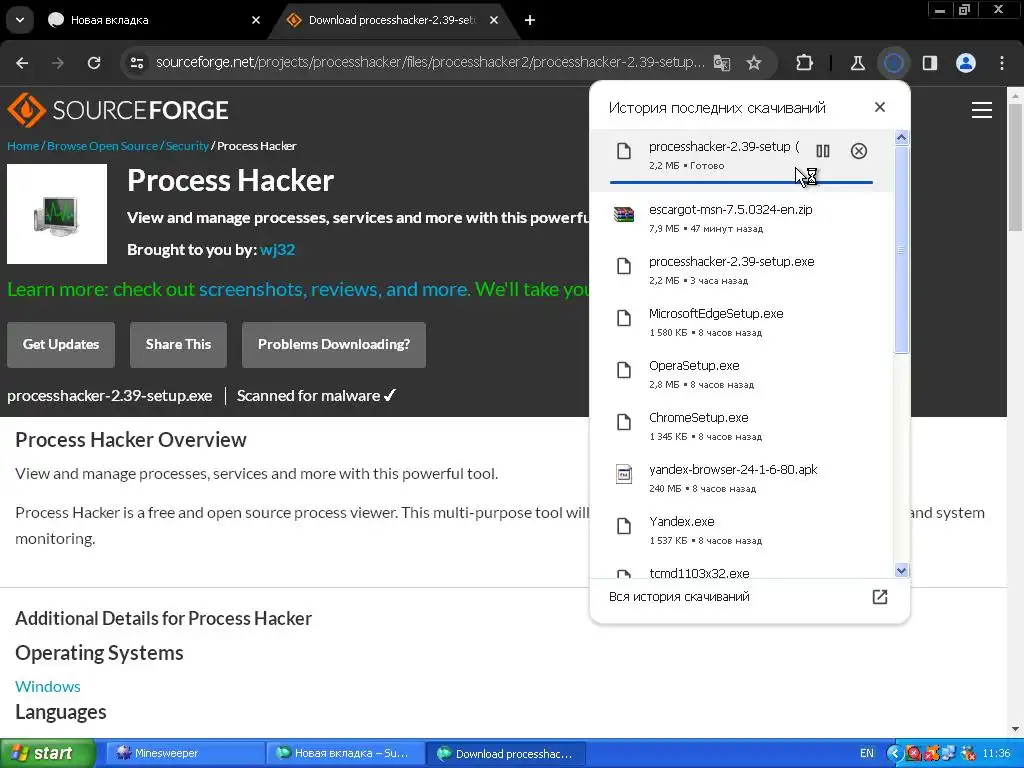Close the downloads history popup

pyautogui.click(x=880, y=107)
